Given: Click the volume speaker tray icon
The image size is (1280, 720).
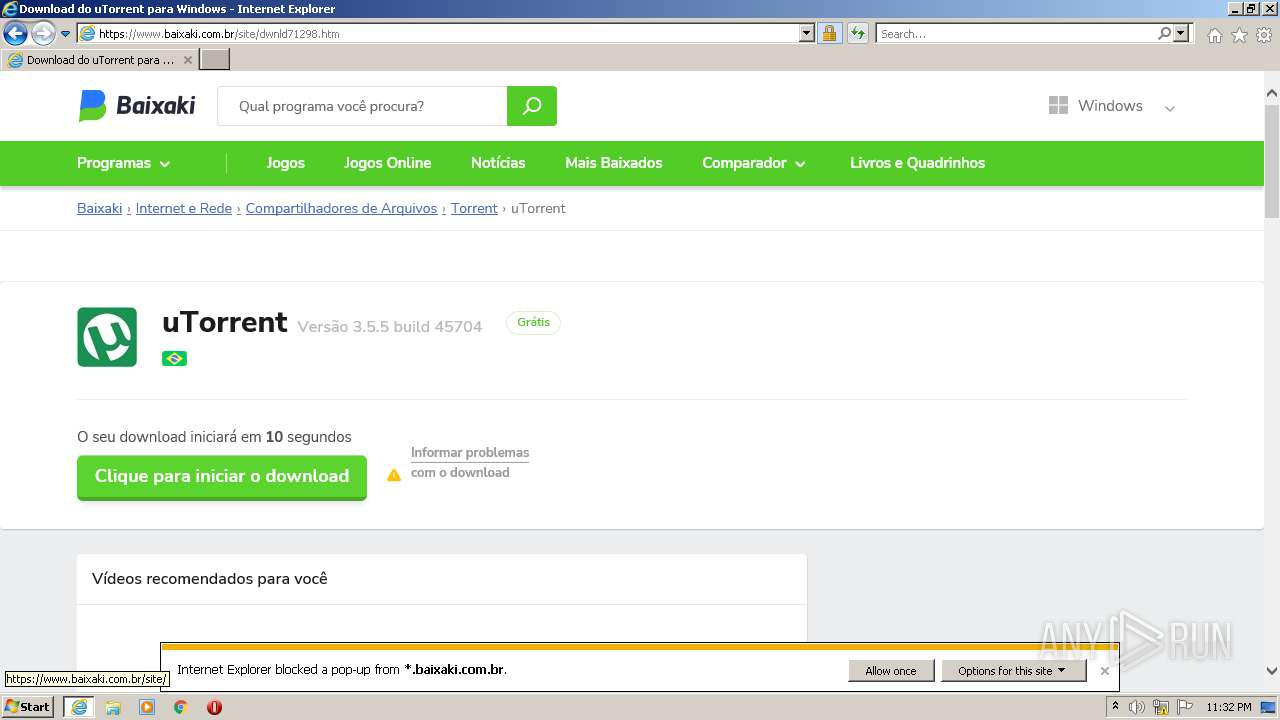Looking at the screenshot, I should pos(1137,707).
